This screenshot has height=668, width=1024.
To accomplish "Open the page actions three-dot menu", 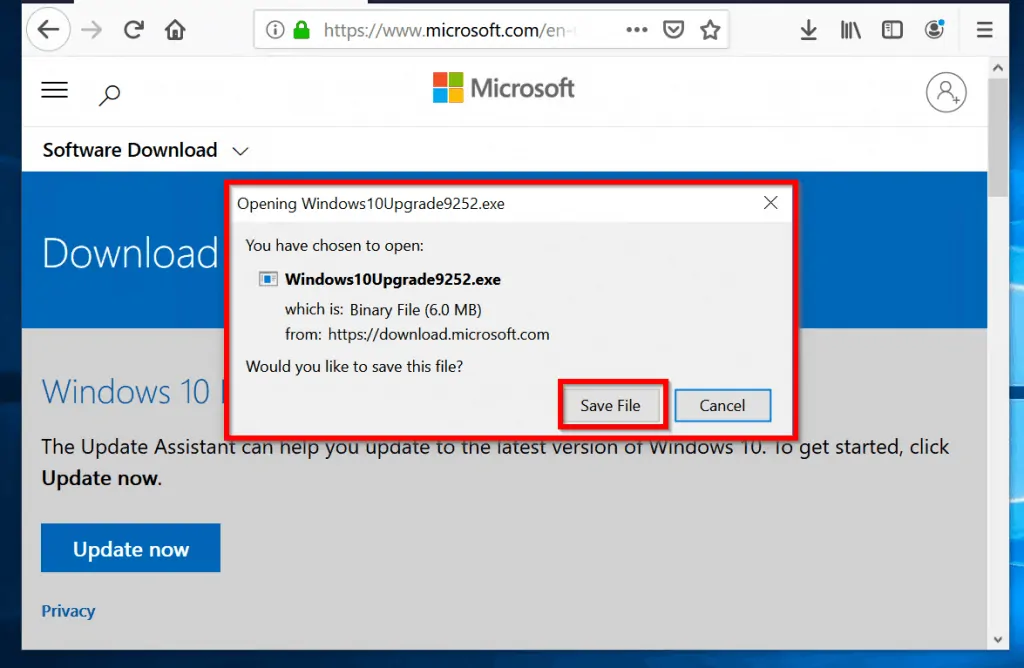I will click(637, 29).
